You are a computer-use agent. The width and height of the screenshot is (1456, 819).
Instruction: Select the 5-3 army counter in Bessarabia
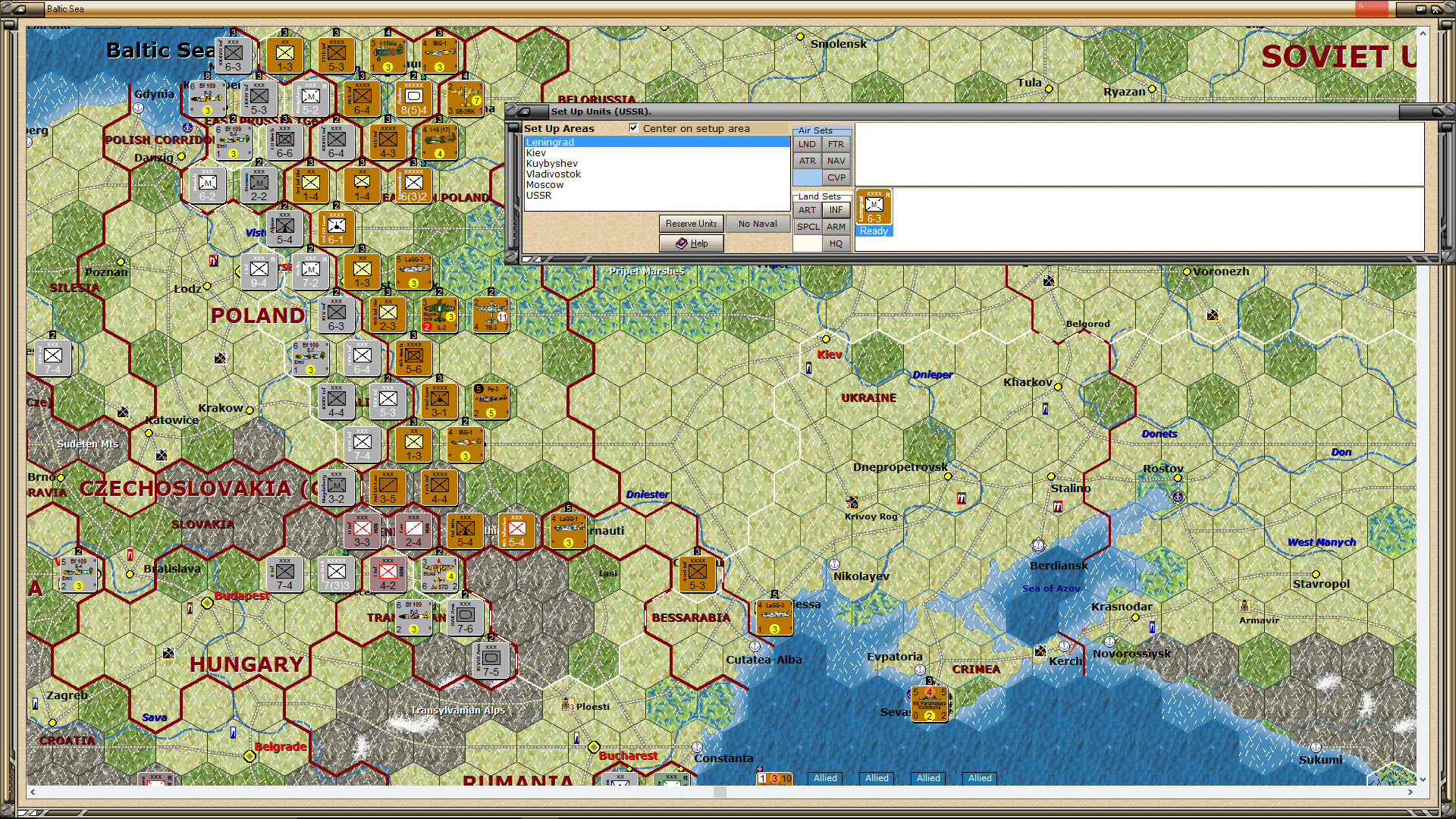point(697,574)
